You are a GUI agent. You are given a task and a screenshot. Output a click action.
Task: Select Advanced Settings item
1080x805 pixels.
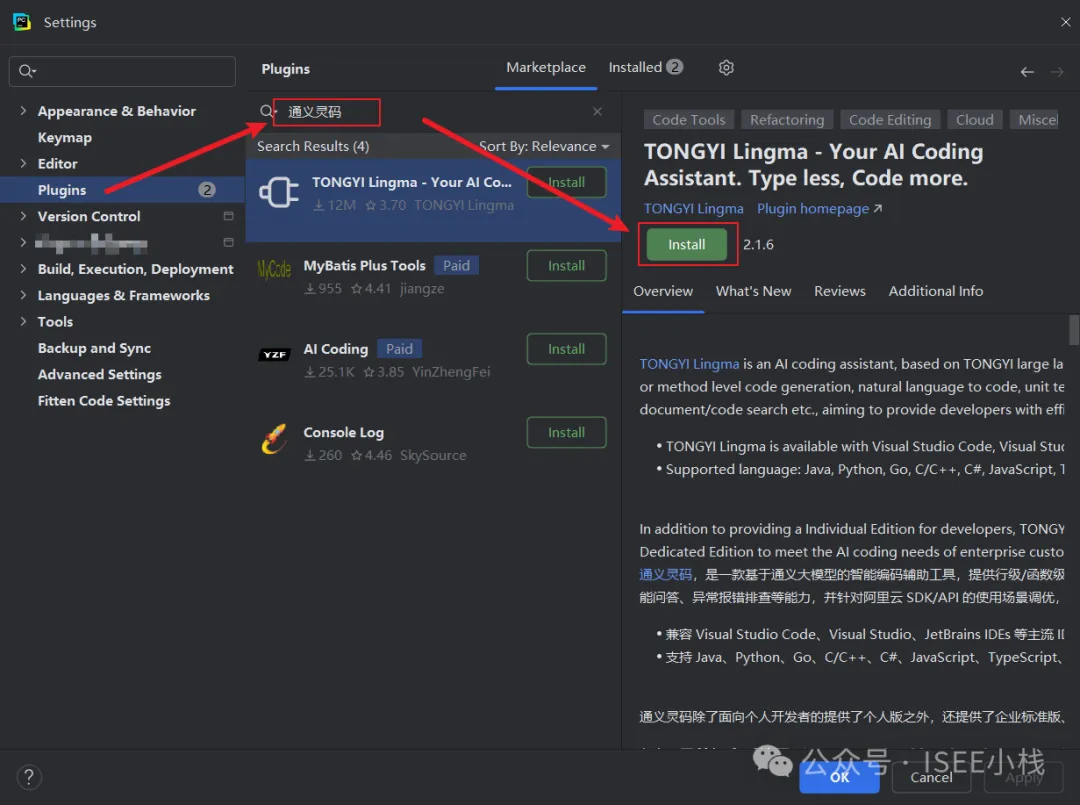[100, 374]
